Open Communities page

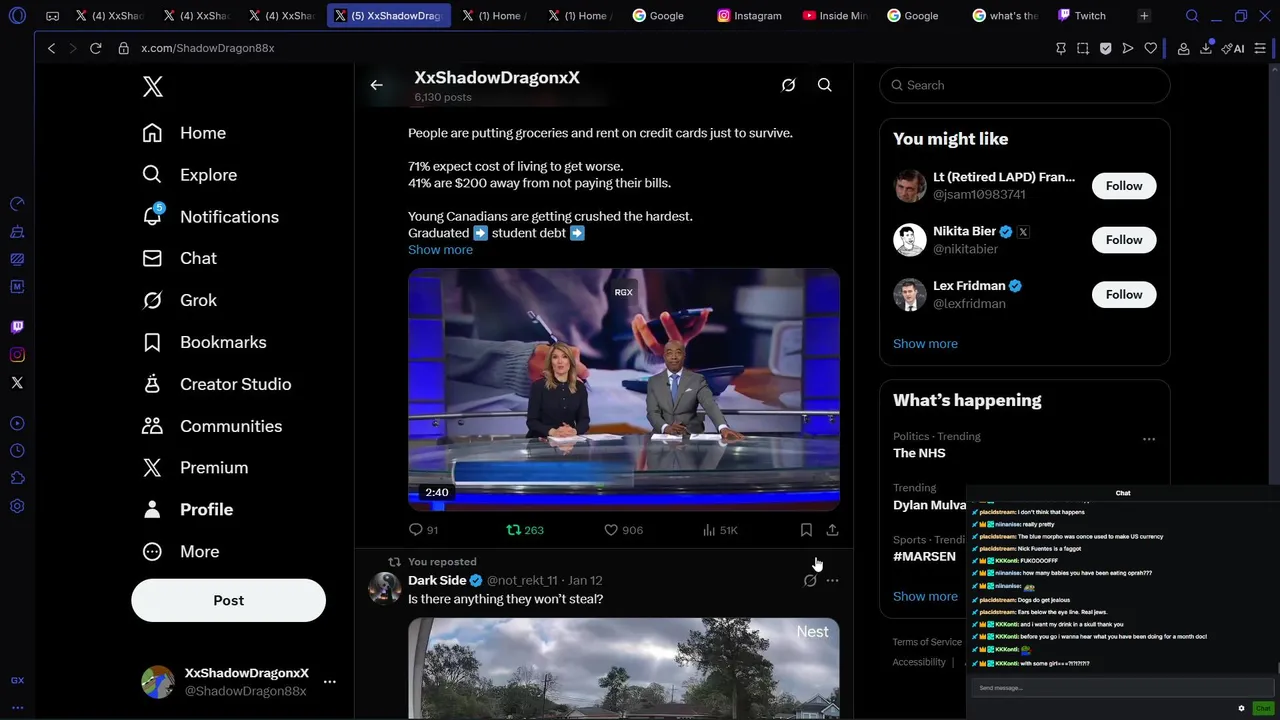click(x=212, y=426)
